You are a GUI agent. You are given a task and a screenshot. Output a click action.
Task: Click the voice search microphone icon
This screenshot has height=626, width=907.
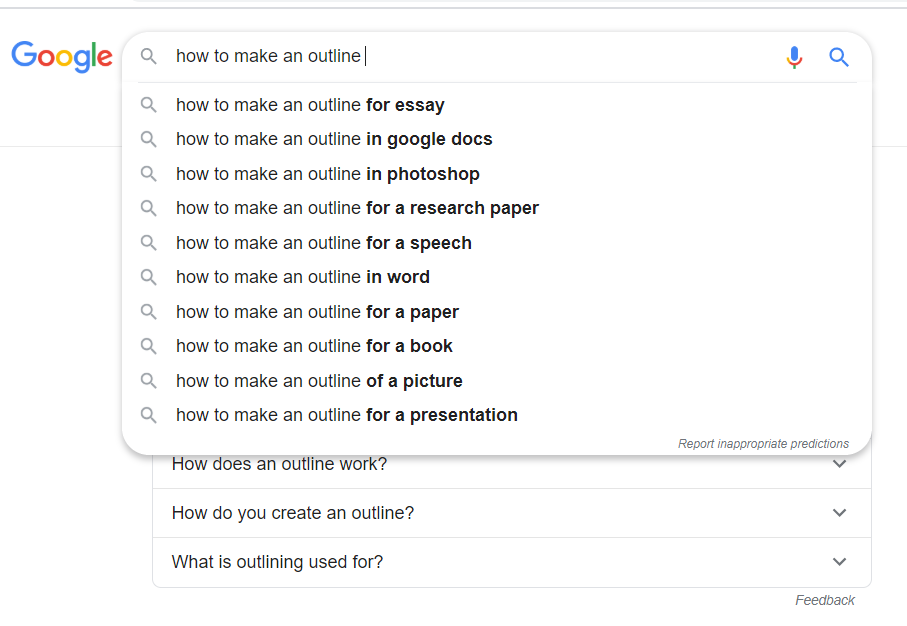coord(794,57)
